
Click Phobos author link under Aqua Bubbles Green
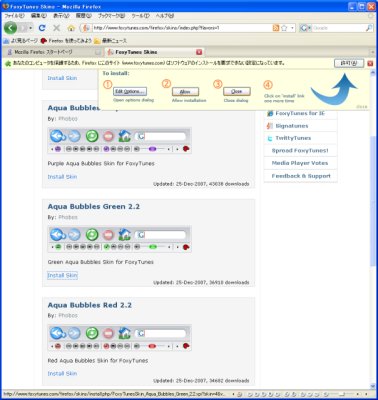(68, 217)
